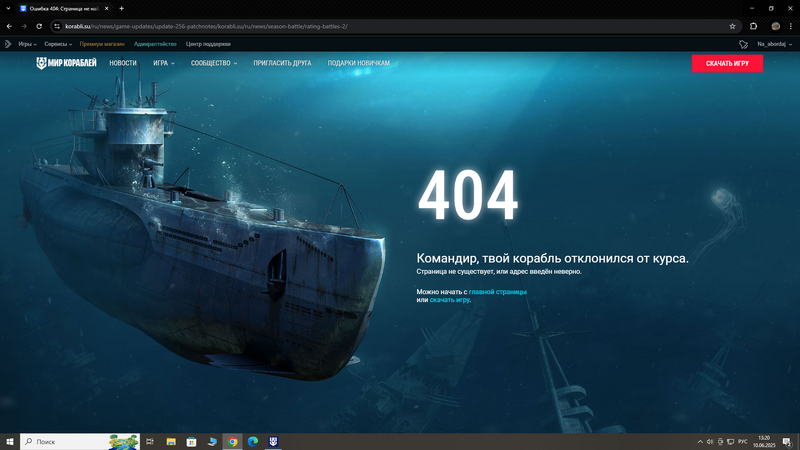Expand the 'Сервисы' dropdown menu

[x=58, y=44]
